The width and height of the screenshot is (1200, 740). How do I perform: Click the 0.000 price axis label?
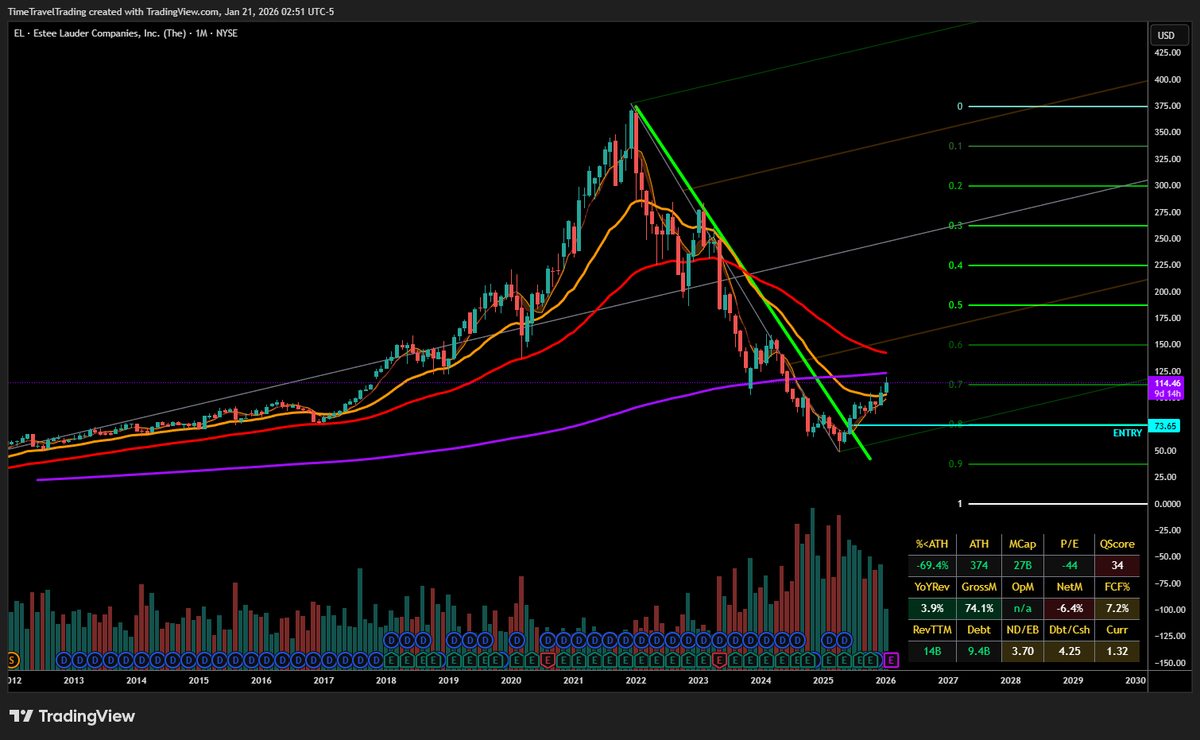1168,504
